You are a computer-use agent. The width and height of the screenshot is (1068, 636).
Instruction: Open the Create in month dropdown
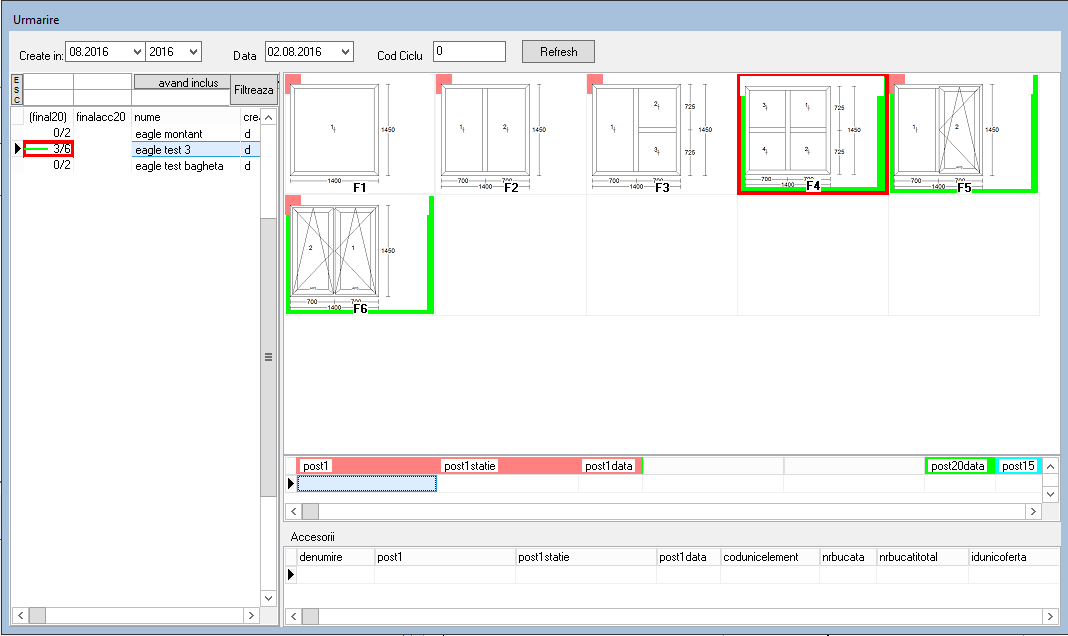click(137, 52)
